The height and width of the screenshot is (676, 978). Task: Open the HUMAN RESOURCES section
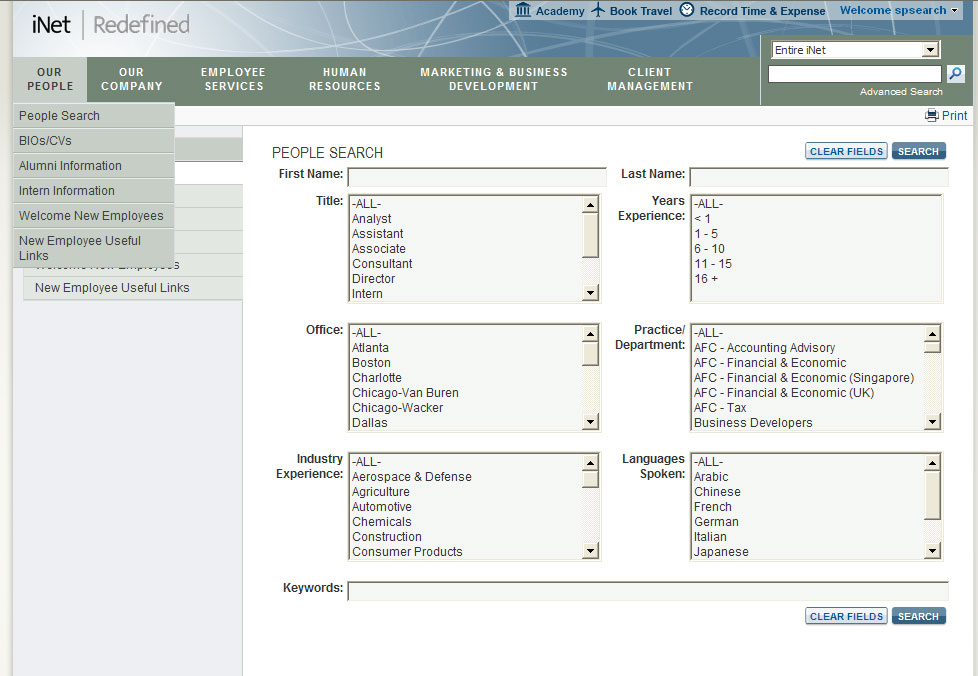344,79
